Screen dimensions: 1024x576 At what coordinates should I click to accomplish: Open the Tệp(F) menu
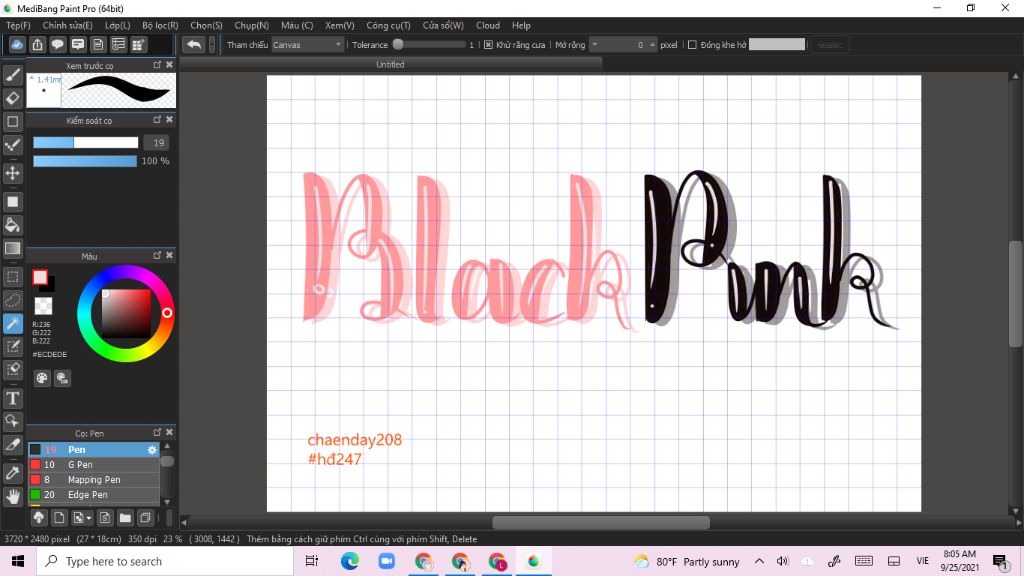tap(18, 25)
